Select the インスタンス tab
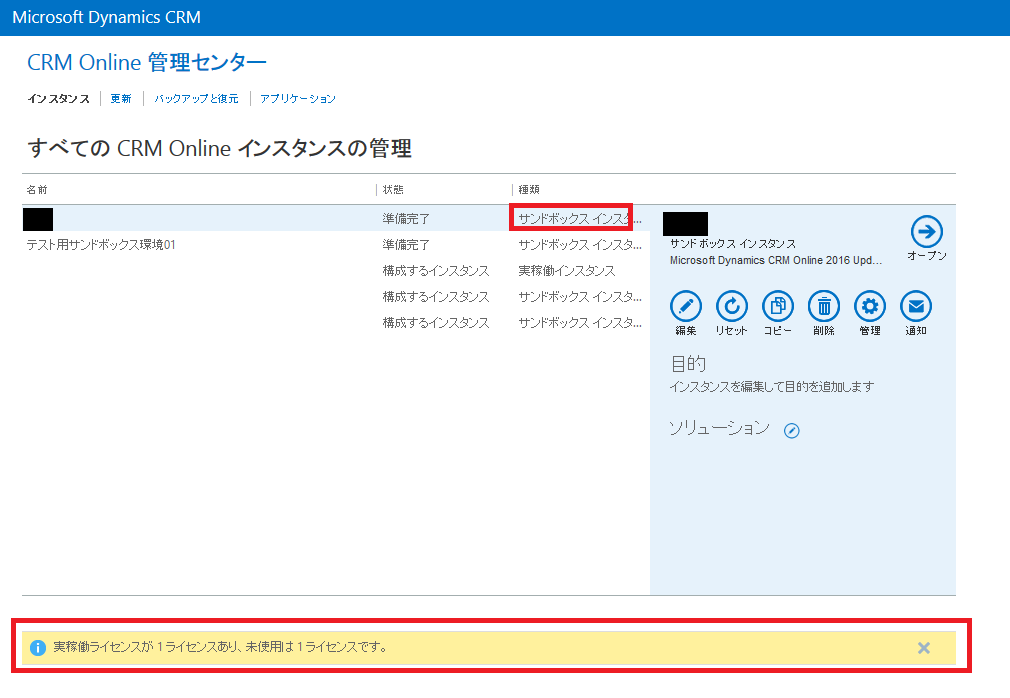The image size is (1010, 698). click(x=59, y=99)
